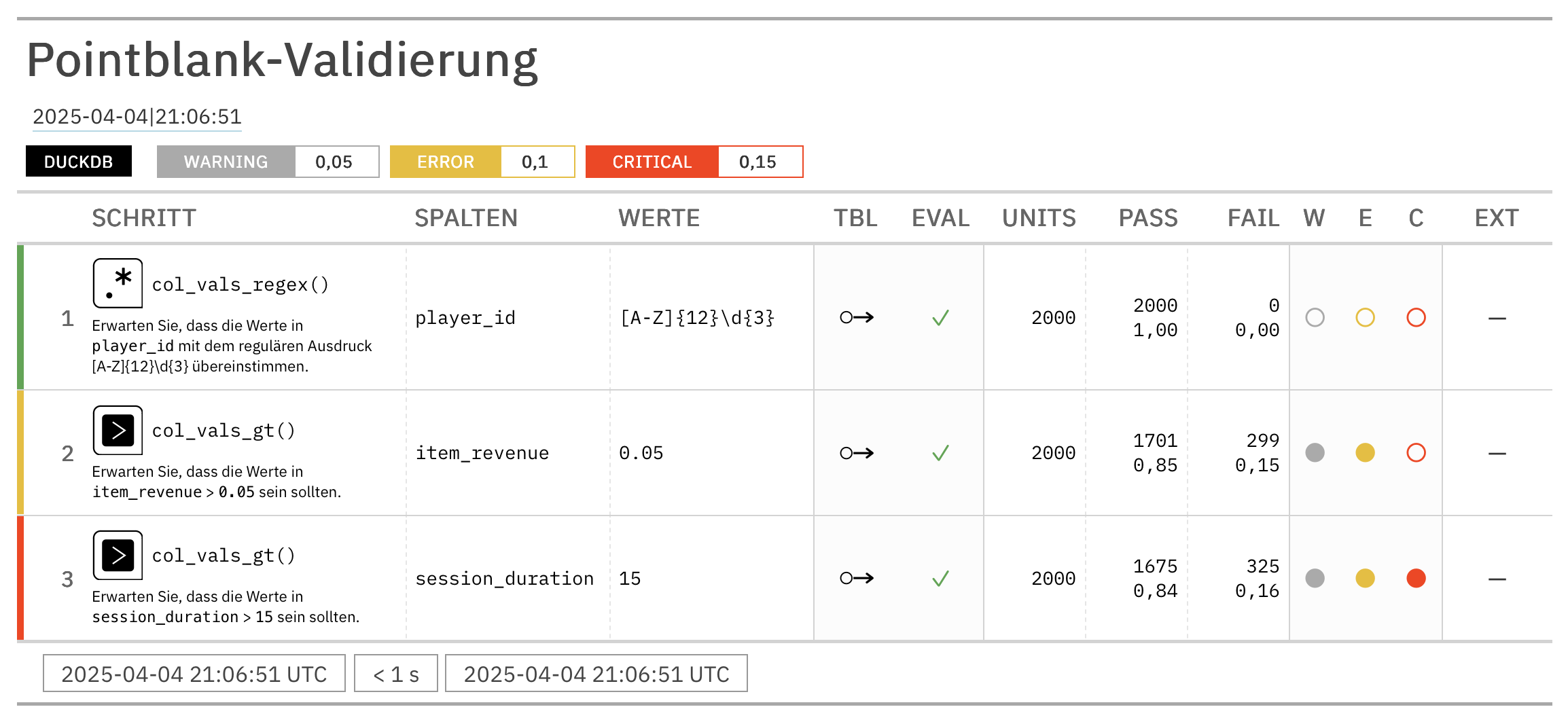
Task: Click the ERROR threshold yellow swatch label
Action: [x=446, y=162]
